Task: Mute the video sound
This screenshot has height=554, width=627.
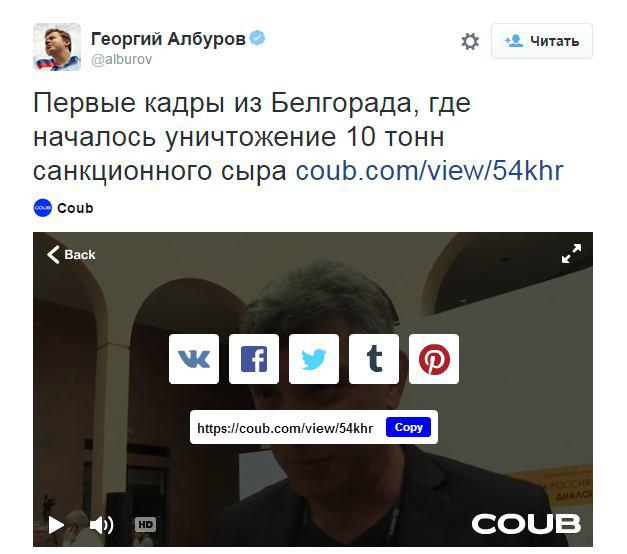Action: point(101,524)
